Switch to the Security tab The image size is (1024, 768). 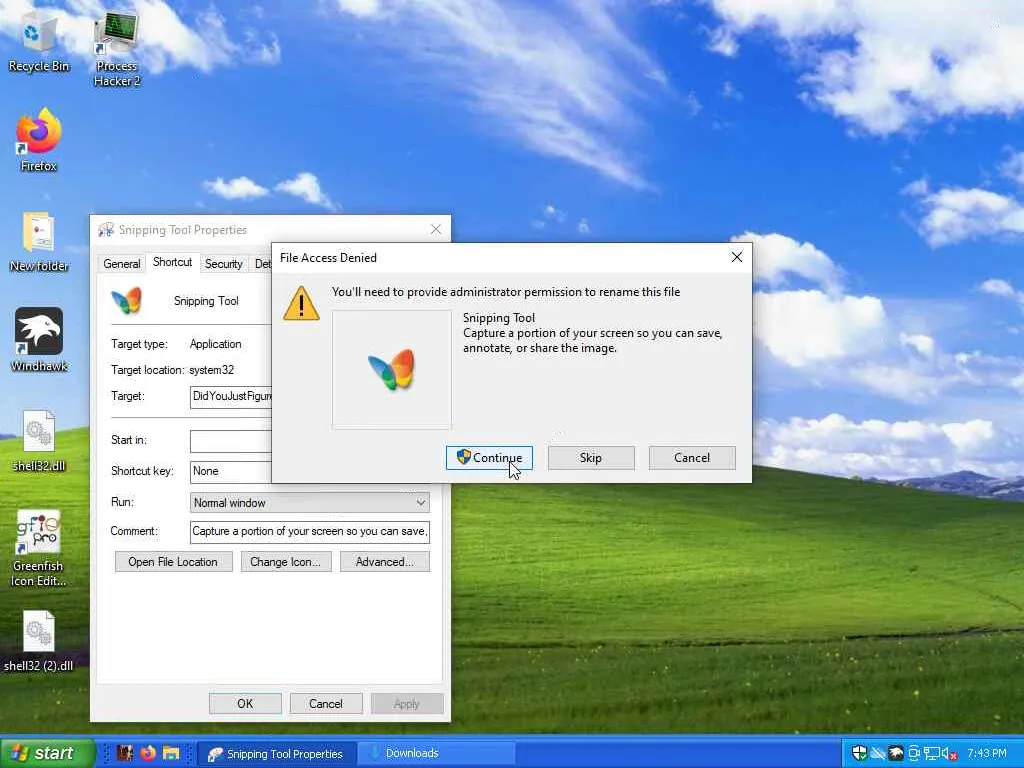pyautogui.click(x=223, y=264)
